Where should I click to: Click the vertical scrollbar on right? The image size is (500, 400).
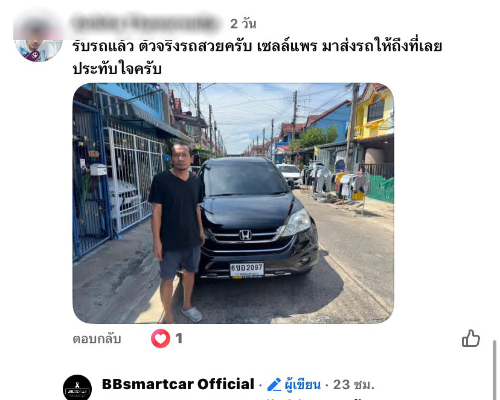click(495, 369)
